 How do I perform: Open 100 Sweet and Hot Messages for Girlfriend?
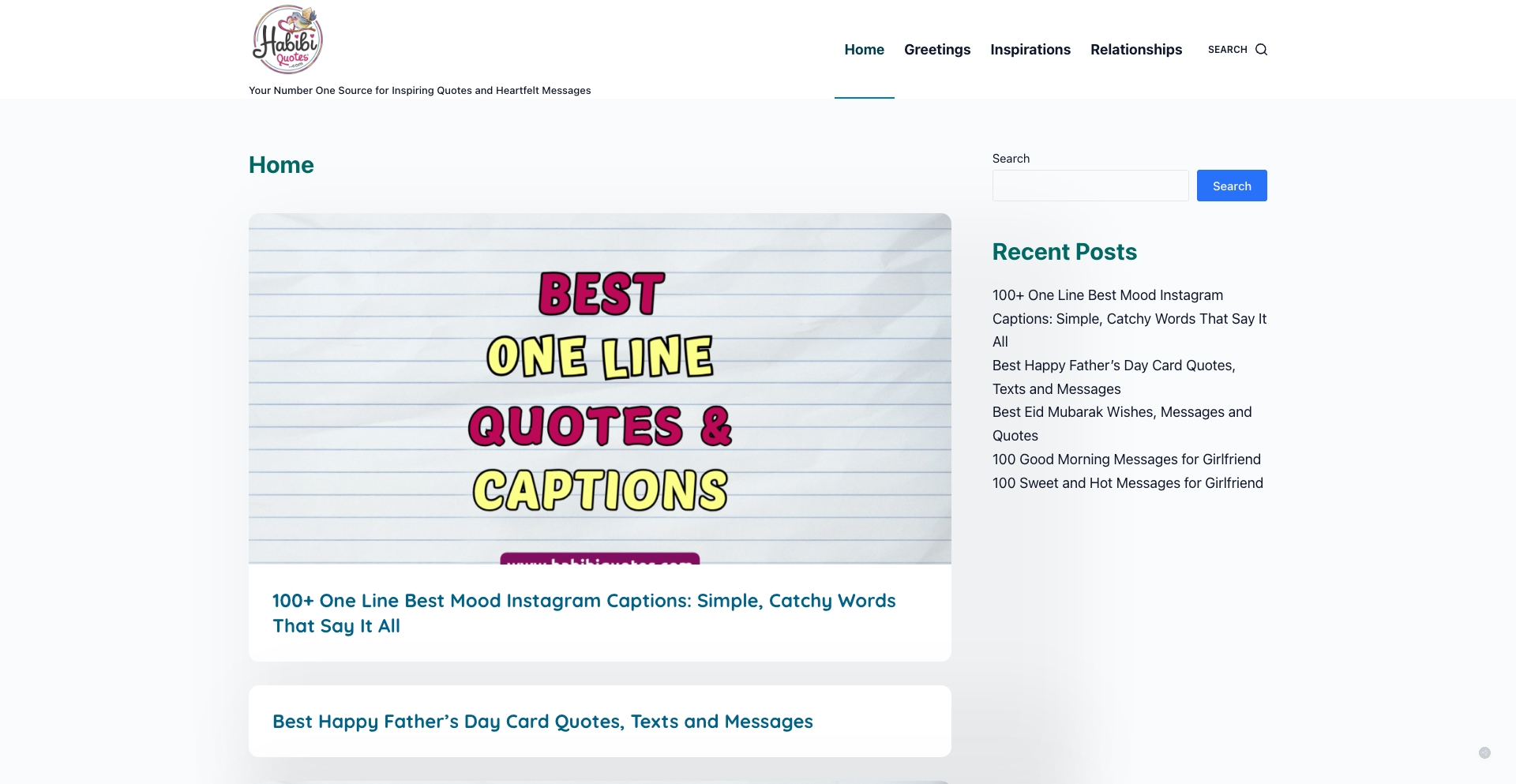tap(1127, 482)
